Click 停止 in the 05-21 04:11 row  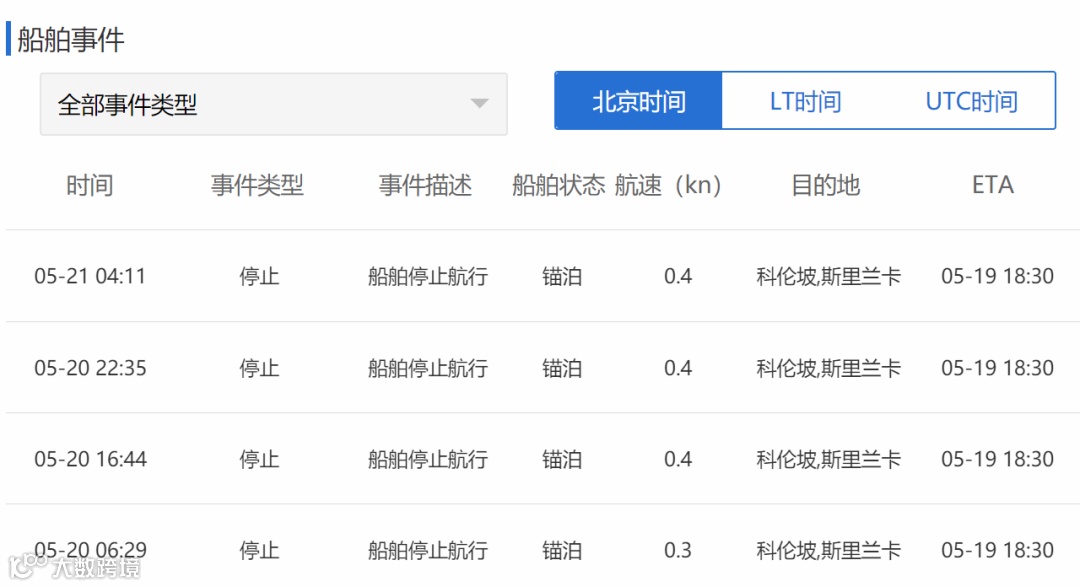pyautogui.click(x=259, y=276)
